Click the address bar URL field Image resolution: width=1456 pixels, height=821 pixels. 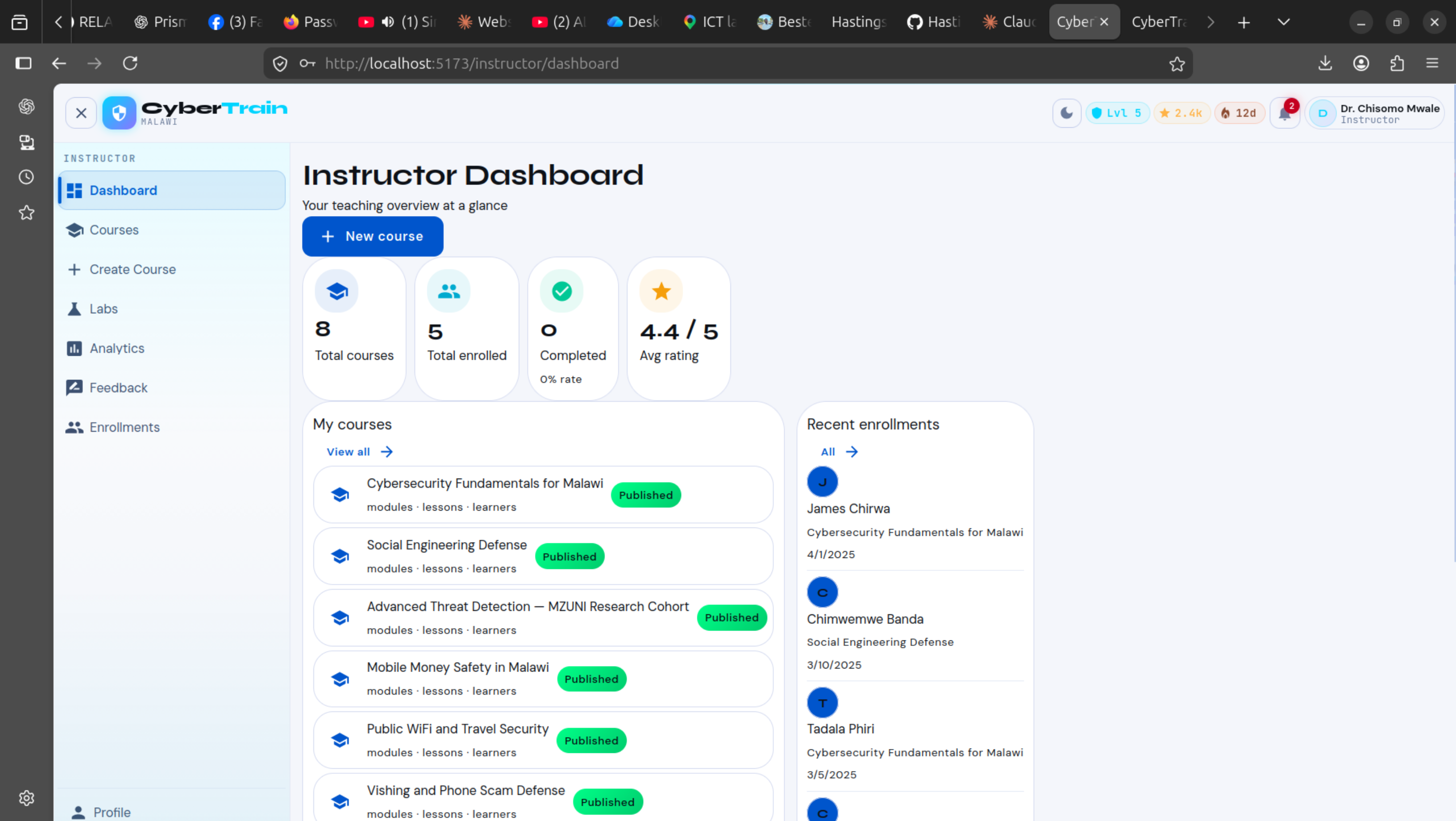(728, 63)
